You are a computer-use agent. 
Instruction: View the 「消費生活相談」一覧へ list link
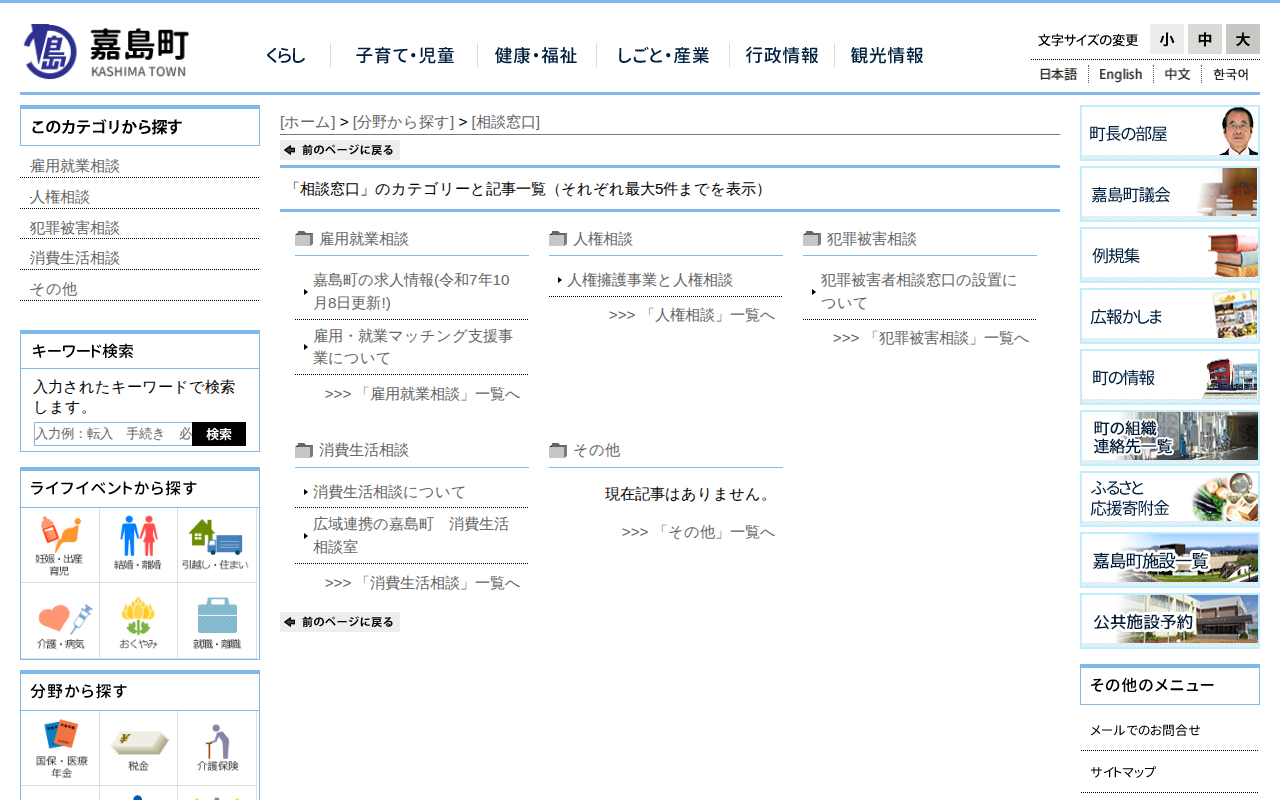422,583
